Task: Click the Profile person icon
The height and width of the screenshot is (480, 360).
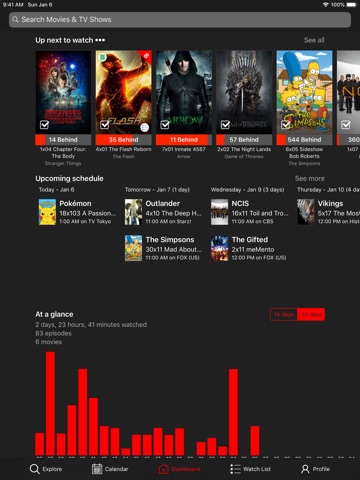Action: (305, 469)
